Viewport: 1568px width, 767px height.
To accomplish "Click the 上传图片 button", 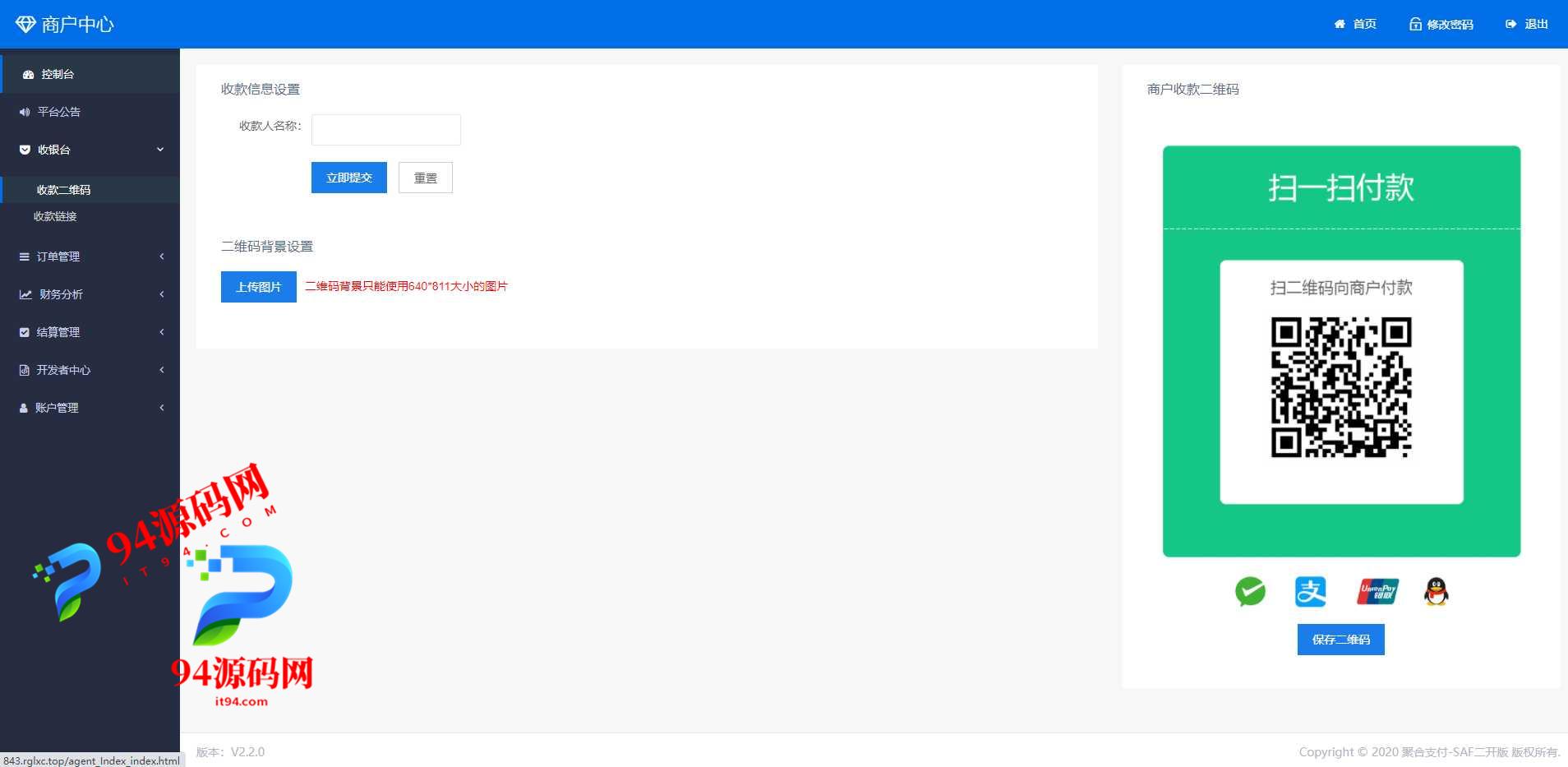I will [x=259, y=287].
